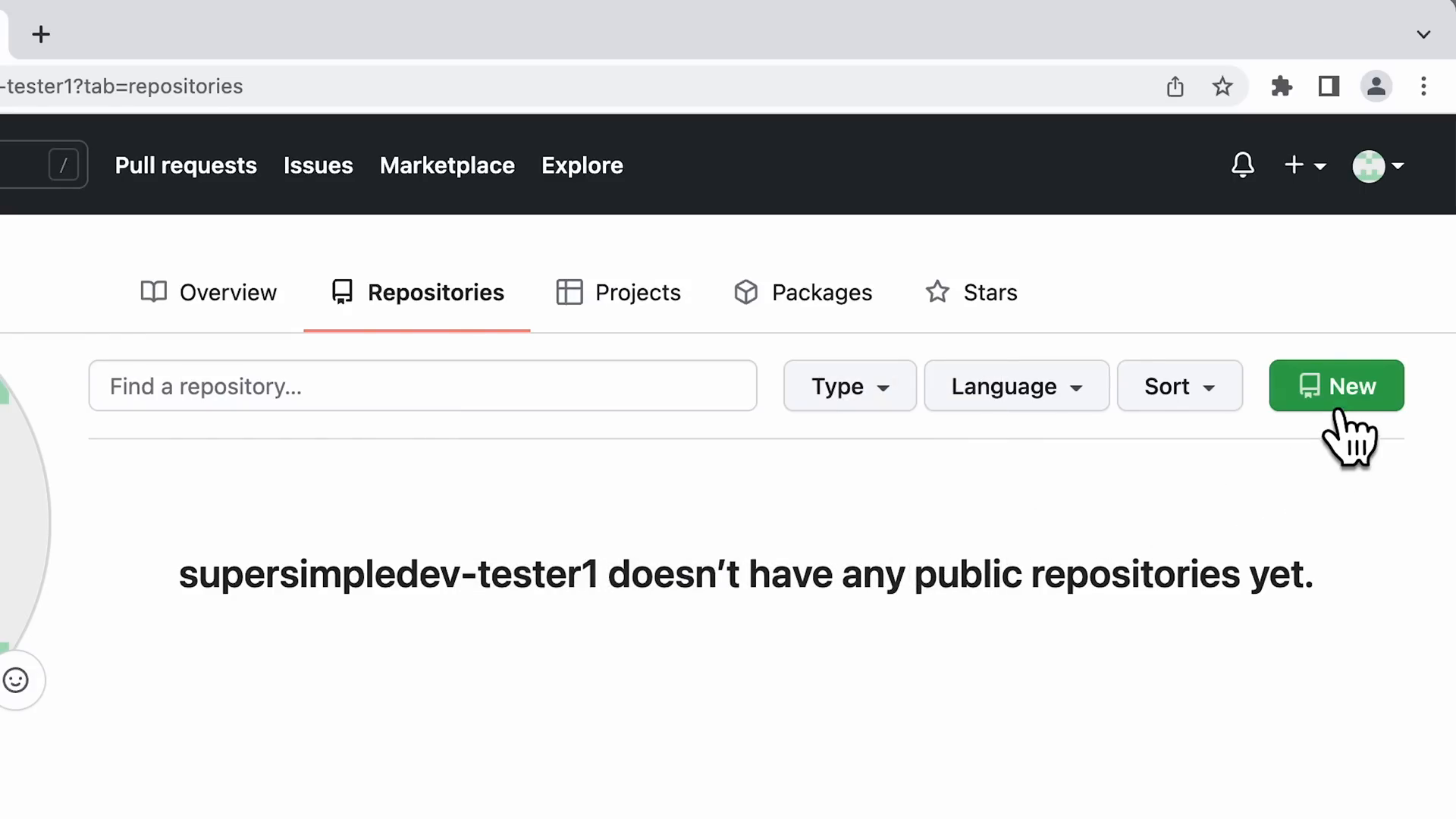Open Chrome profile avatar
This screenshot has width=1456, height=819.
[x=1376, y=86]
